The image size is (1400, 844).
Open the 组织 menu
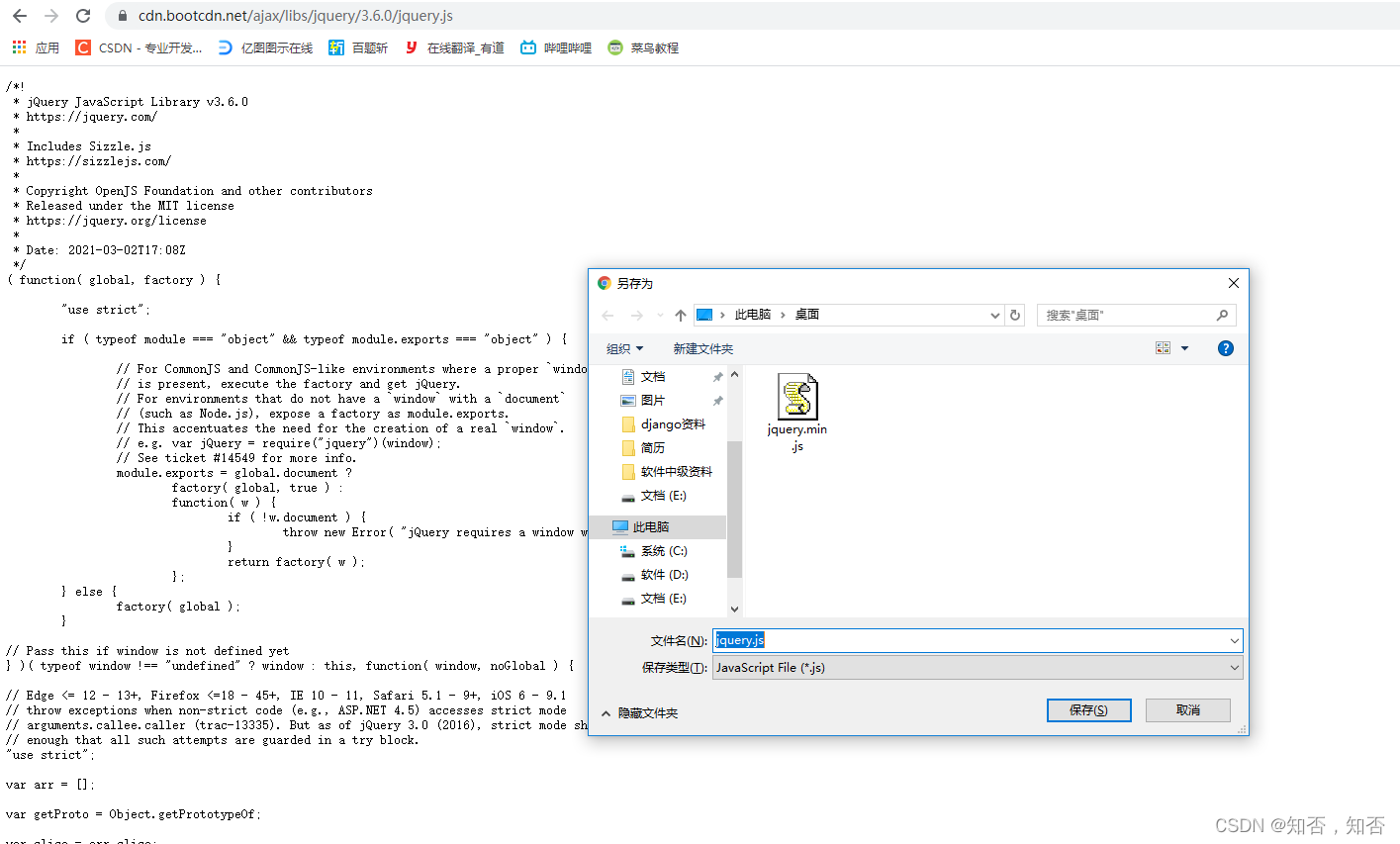click(x=625, y=348)
